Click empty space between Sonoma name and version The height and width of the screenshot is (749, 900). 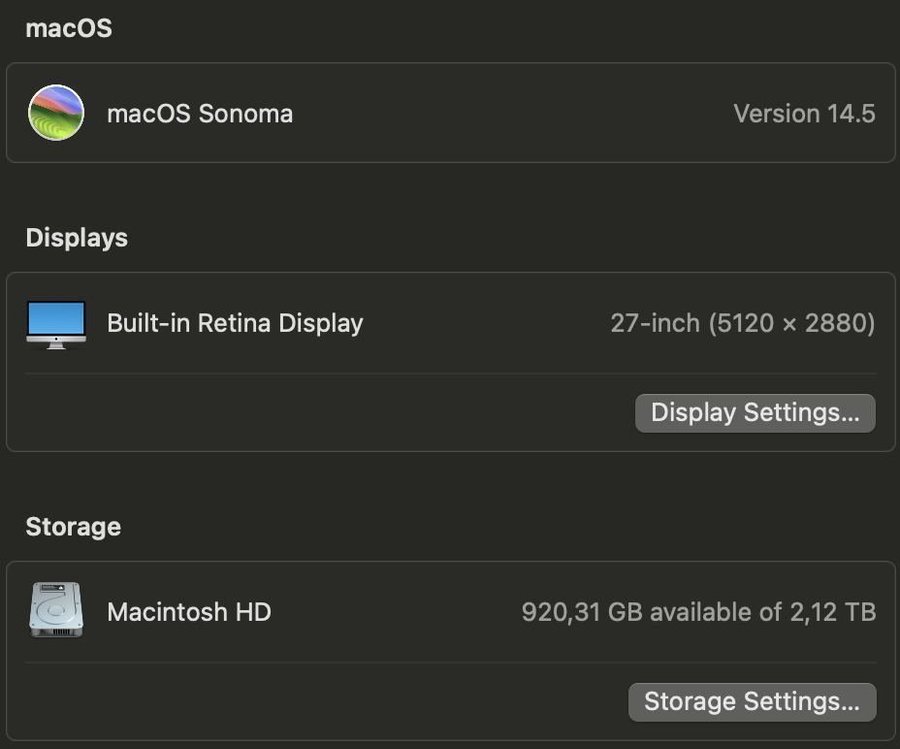pos(510,113)
